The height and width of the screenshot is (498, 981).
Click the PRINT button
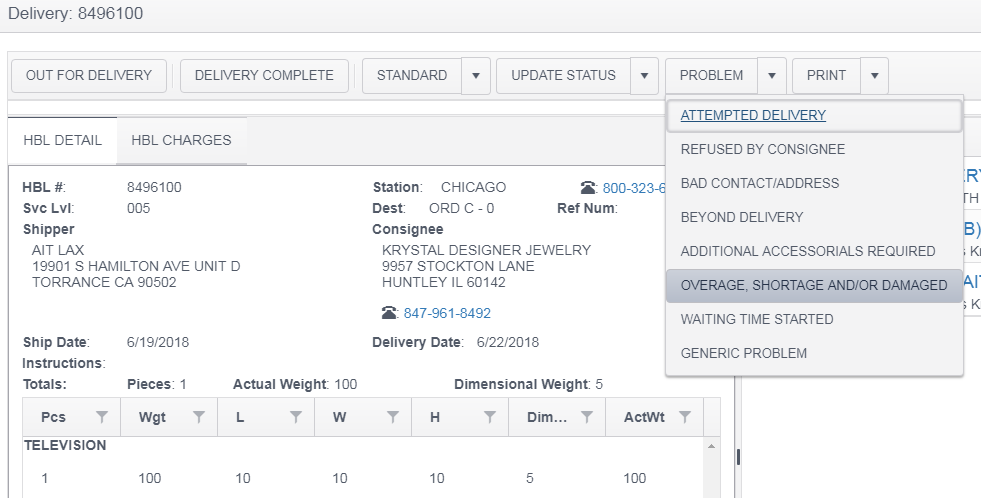(x=826, y=76)
